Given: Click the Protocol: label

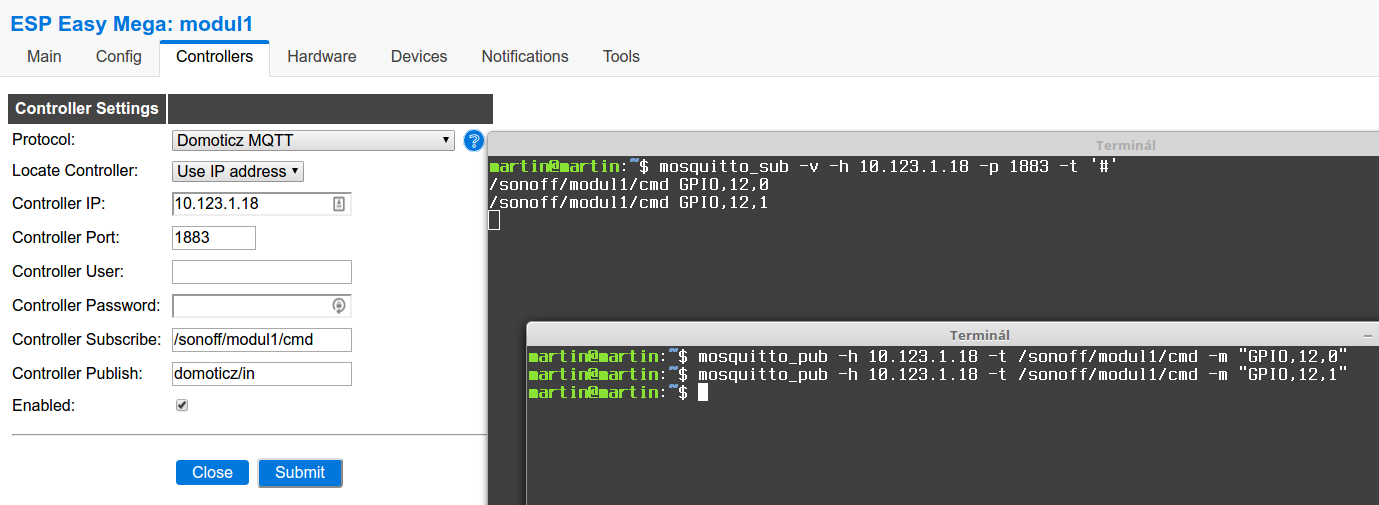Looking at the screenshot, I should coord(44,140).
